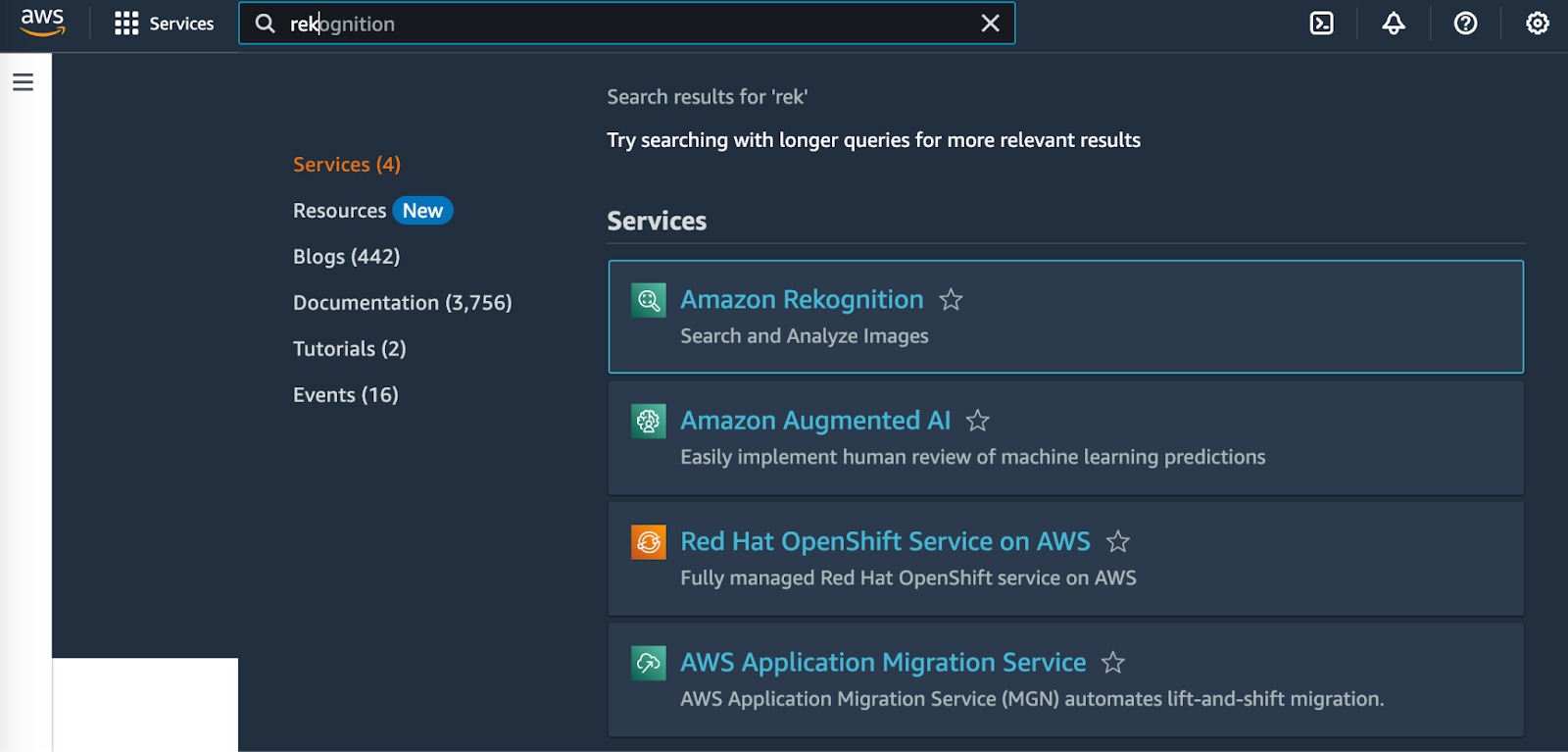The width and height of the screenshot is (1568, 752).
Task: Expand the hamburger side navigation menu
Action: pos(24,82)
